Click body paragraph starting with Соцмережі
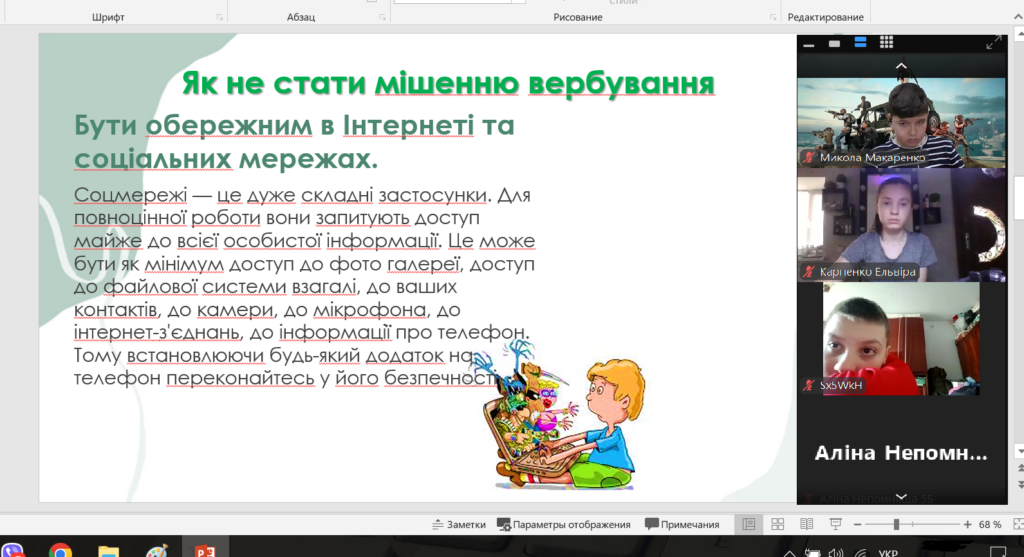This screenshot has height=557, width=1024. [304, 286]
